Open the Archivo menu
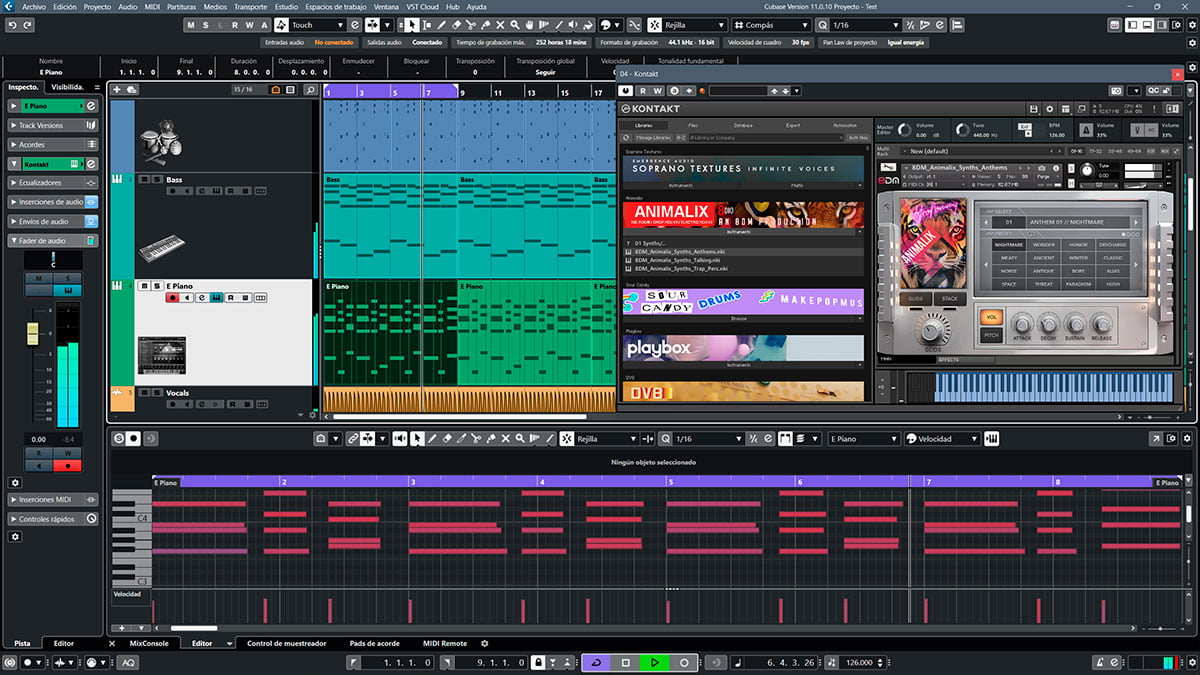Screen dimensions: 1200x675 point(33,6)
